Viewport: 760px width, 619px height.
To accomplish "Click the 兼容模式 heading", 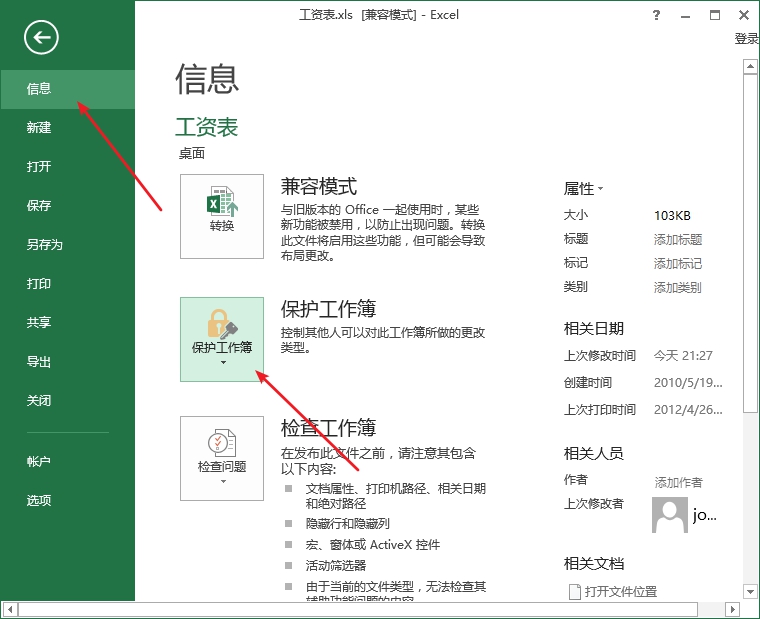I will 318,187.
